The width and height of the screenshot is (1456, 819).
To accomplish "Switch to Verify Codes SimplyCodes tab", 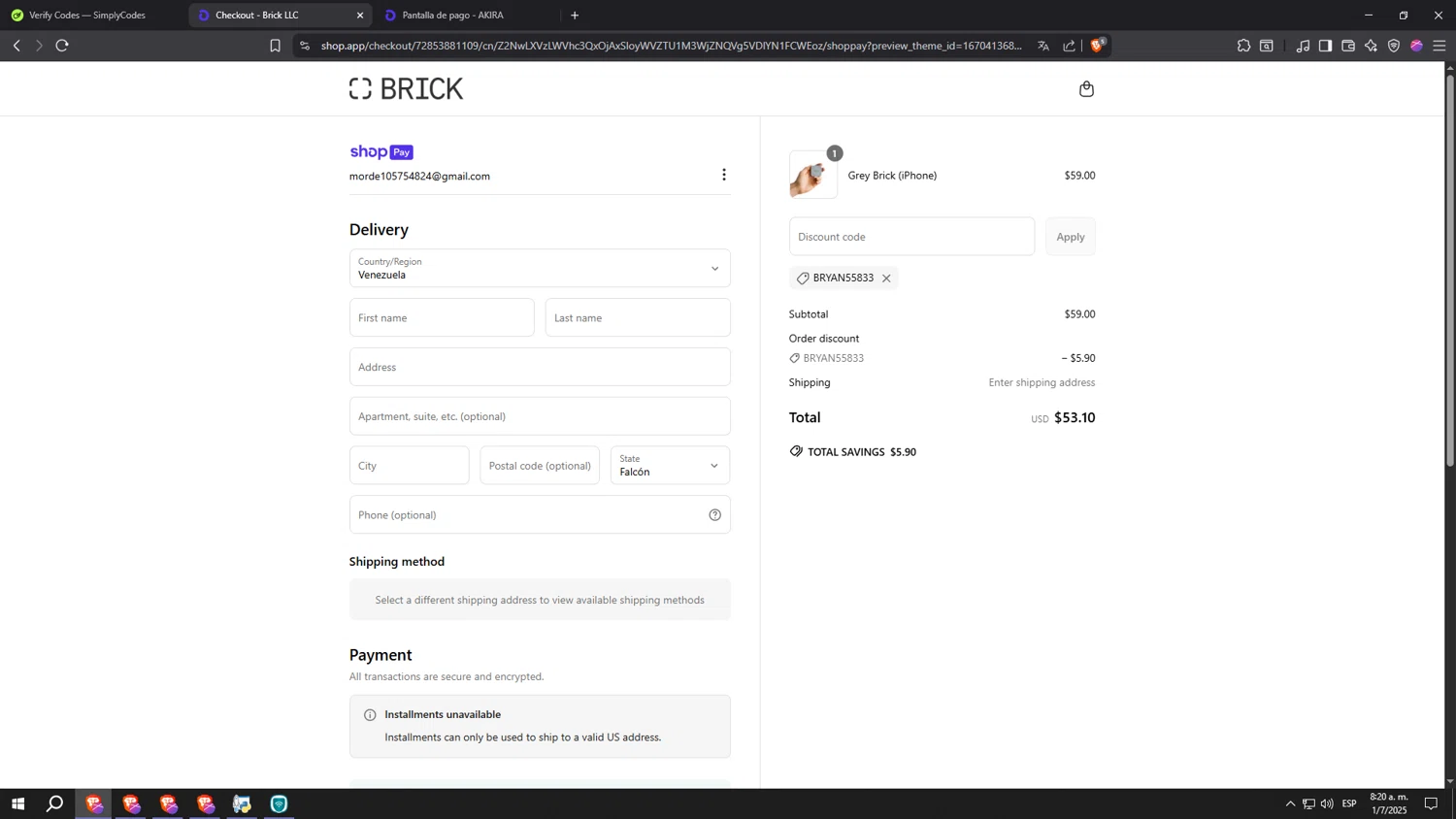I will (x=87, y=16).
